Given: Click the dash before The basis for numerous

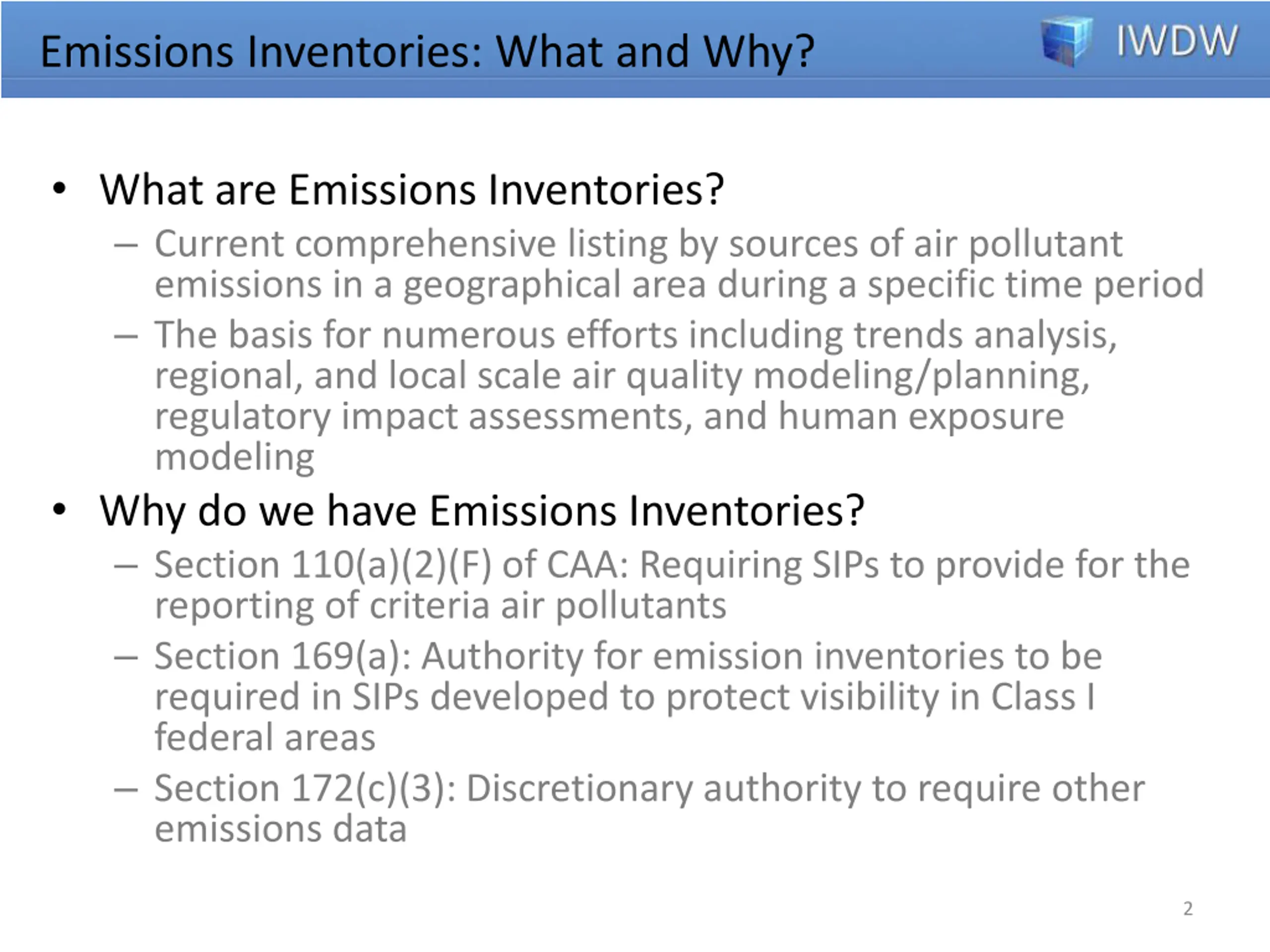Looking at the screenshot, I should point(126,336).
